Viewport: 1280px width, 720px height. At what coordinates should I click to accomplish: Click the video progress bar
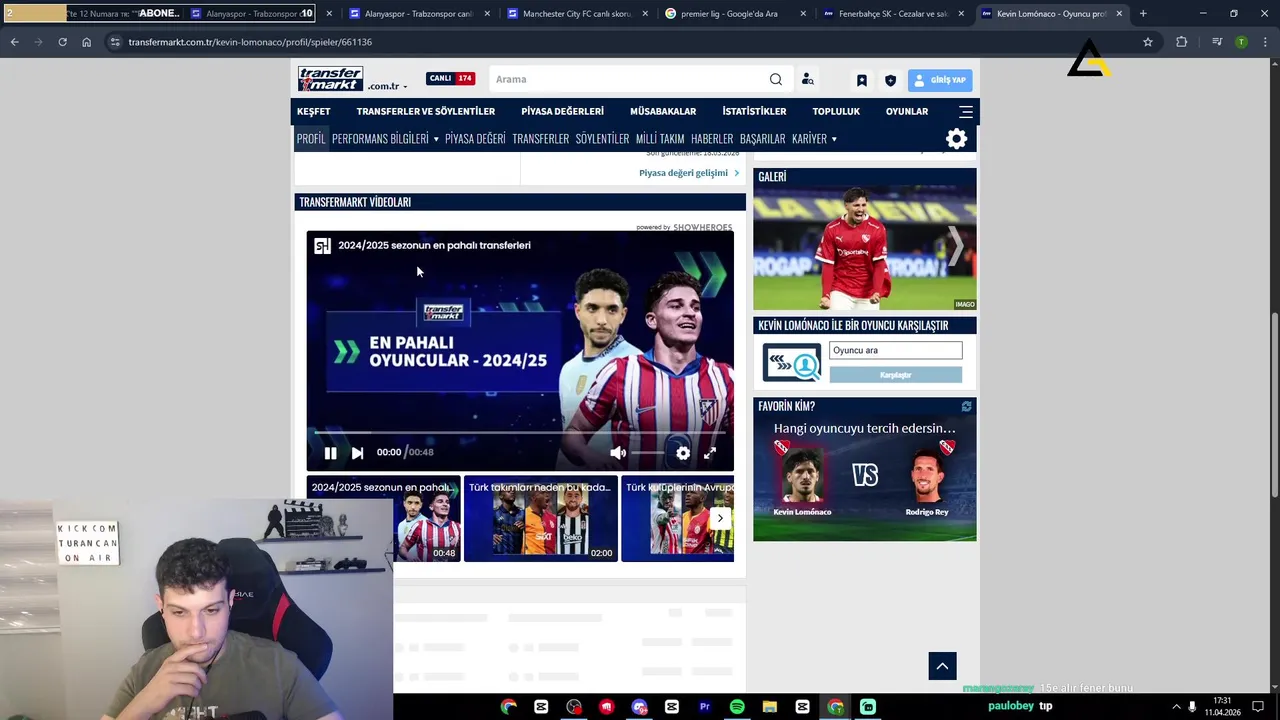[x=520, y=432]
